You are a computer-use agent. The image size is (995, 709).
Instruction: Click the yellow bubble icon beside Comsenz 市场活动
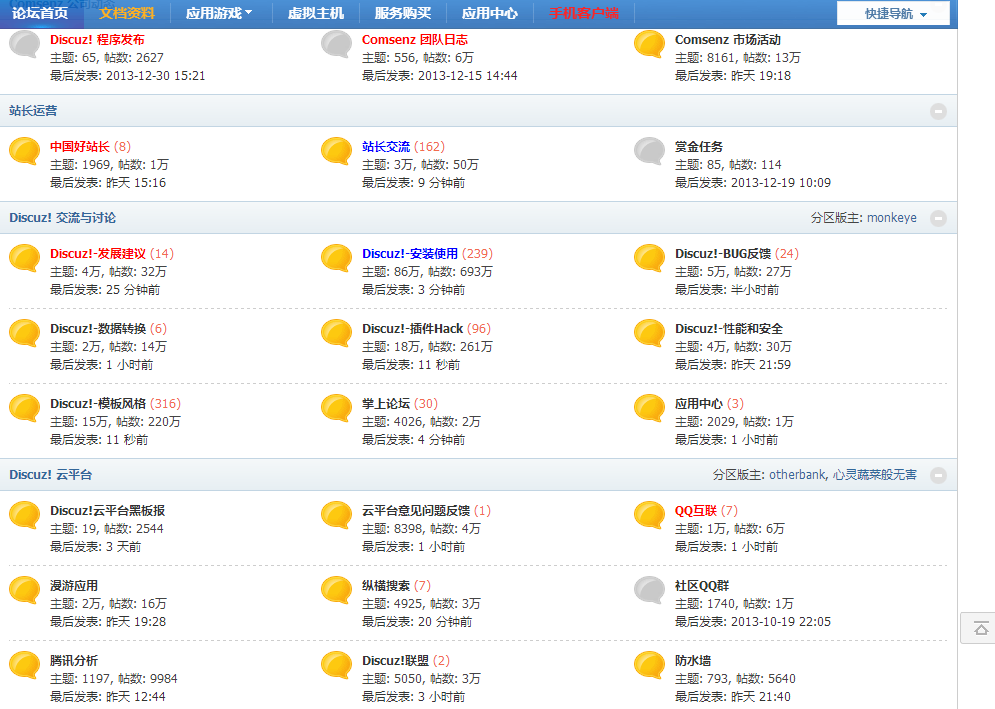pos(649,44)
